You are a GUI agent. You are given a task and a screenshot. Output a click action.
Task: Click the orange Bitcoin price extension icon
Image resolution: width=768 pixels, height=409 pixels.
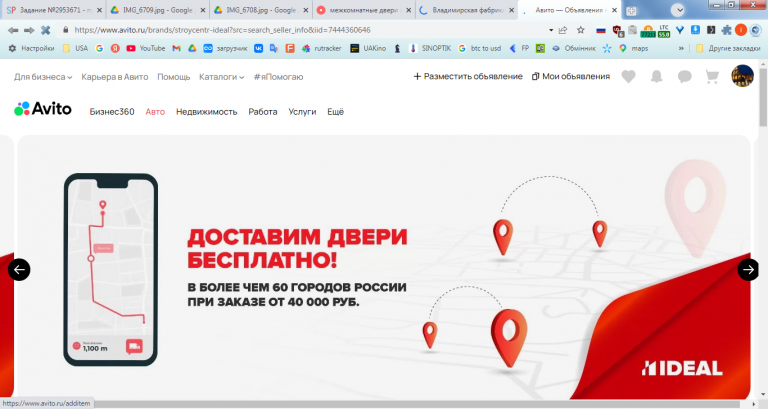[x=648, y=31]
